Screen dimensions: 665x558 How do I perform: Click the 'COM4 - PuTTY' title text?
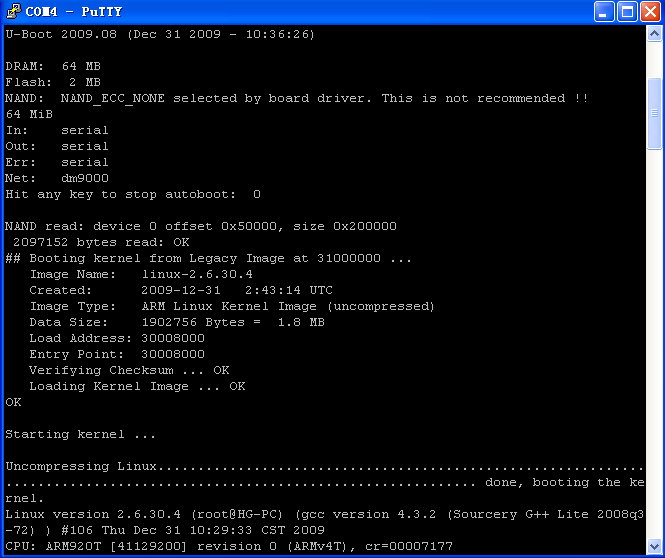coord(74,11)
